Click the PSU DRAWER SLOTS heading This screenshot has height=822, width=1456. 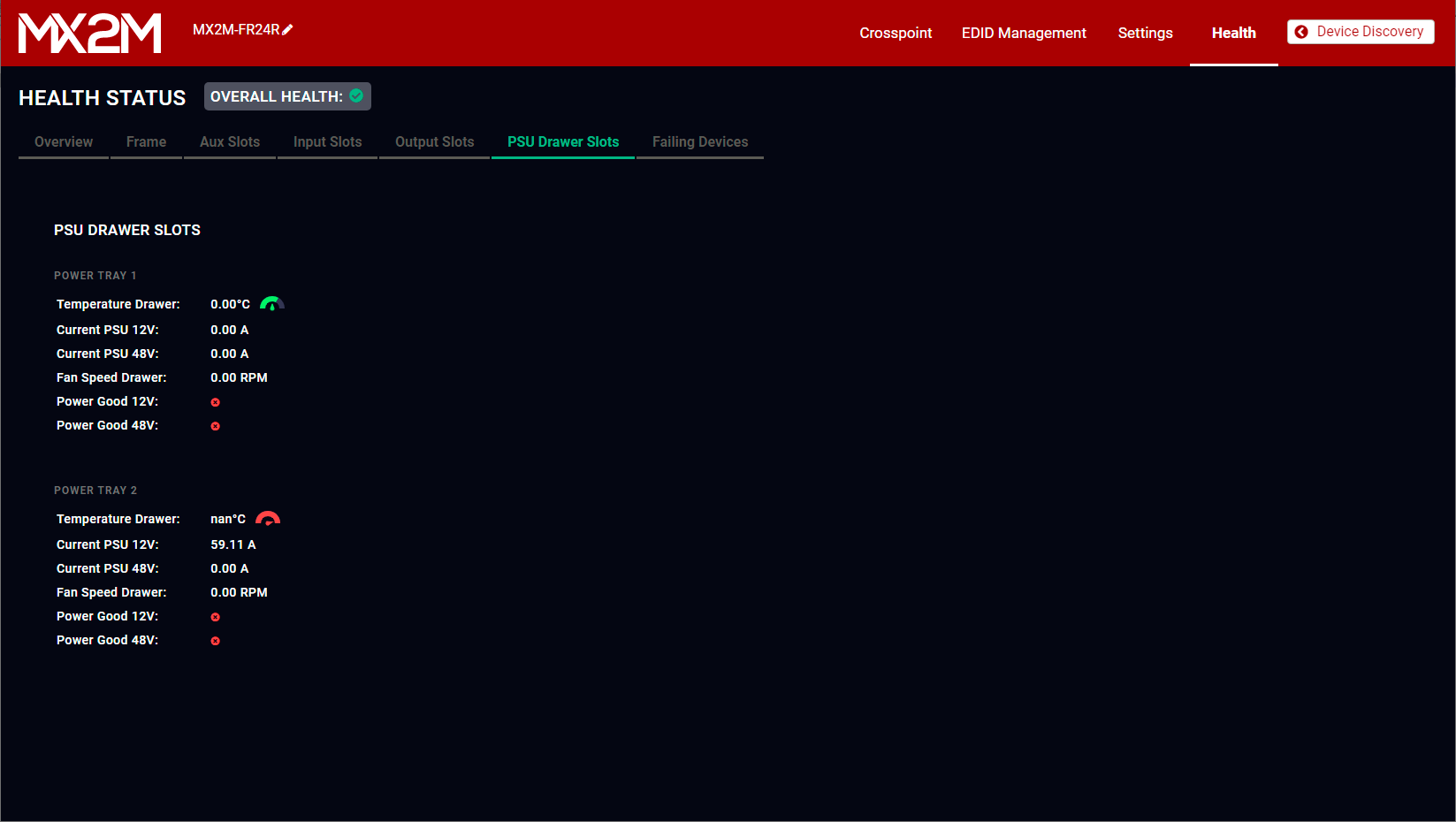click(x=127, y=230)
